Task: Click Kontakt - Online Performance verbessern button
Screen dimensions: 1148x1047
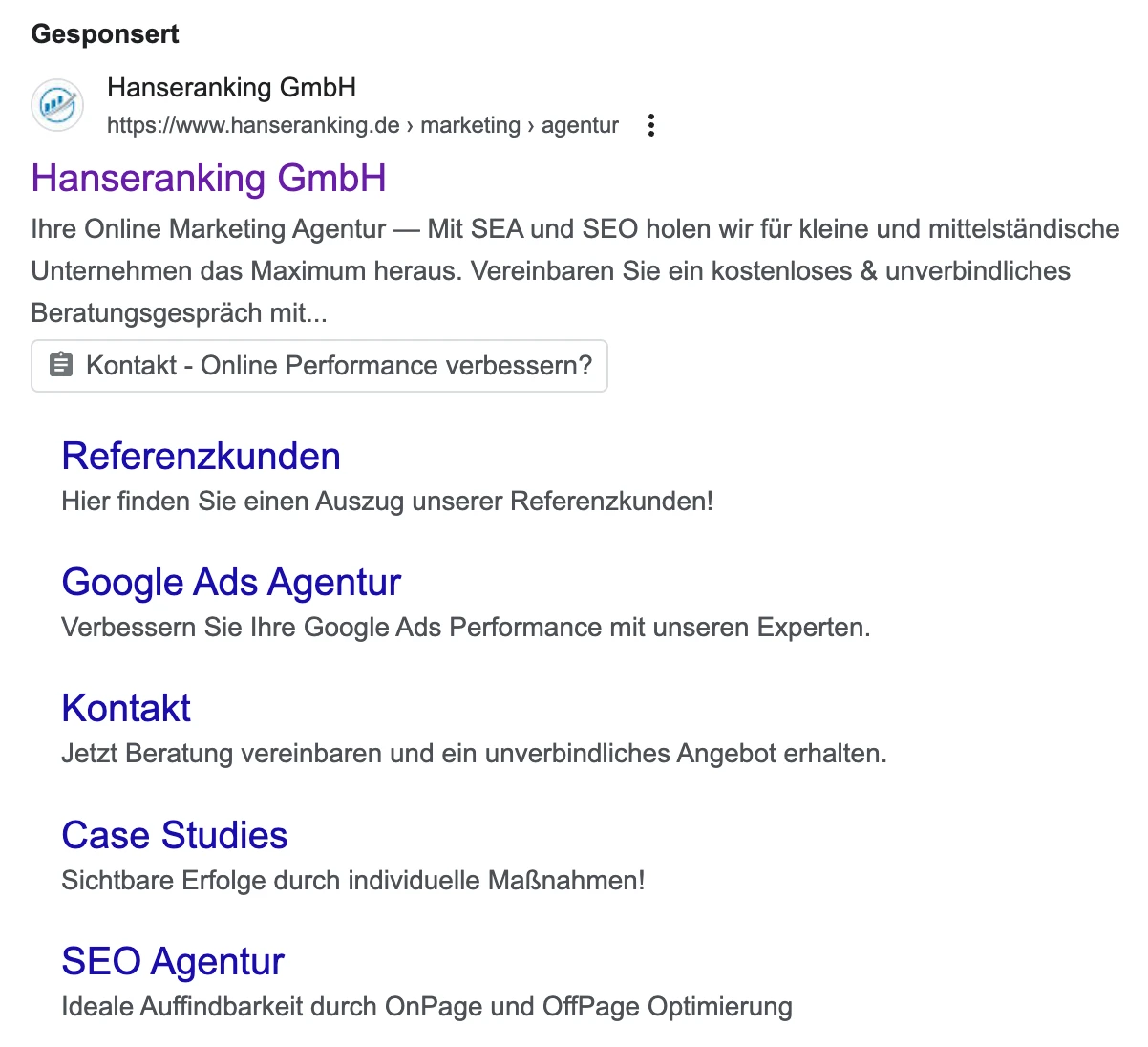Action: coord(319,366)
